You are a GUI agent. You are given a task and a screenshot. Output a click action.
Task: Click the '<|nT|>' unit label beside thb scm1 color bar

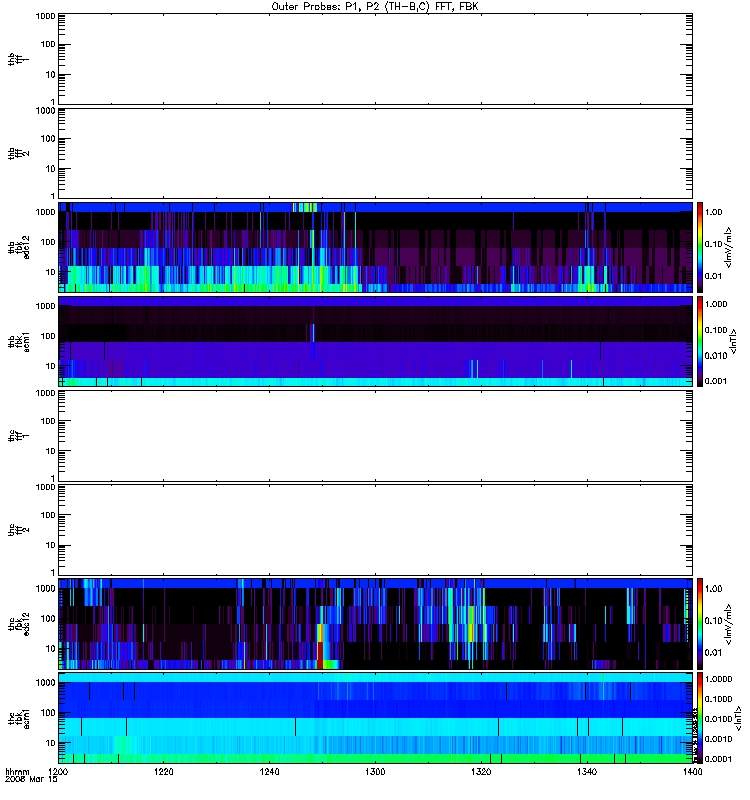click(x=734, y=341)
